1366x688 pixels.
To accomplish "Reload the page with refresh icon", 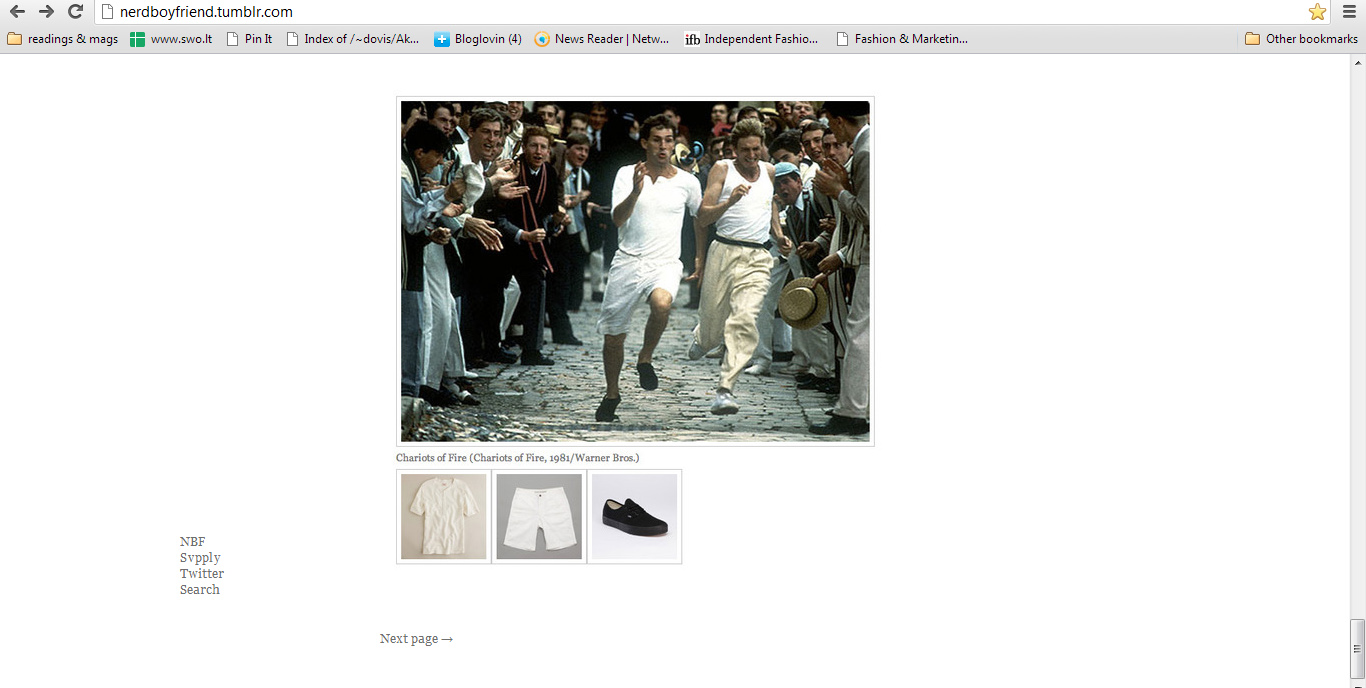I will pyautogui.click(x=75, y=12).
